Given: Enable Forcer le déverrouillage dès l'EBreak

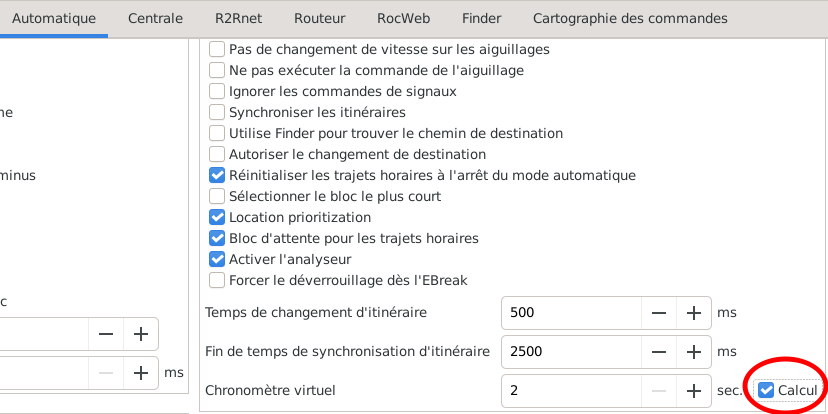Looking at the screenshot, I should pyautogui.click(x=217, y=280).
